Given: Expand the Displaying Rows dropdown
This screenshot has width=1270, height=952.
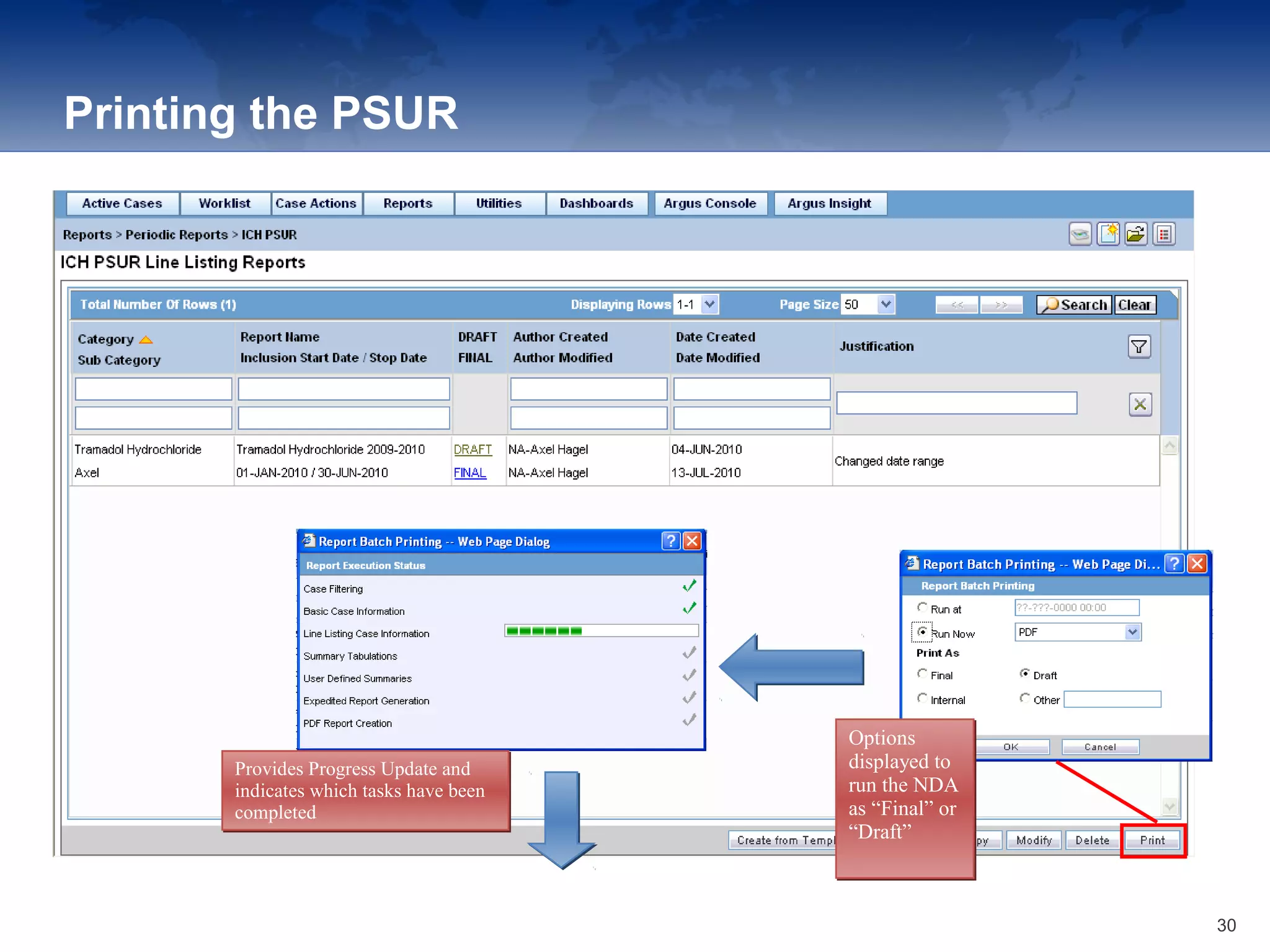Looking at the screenshot, I should (x=710, y=304).
